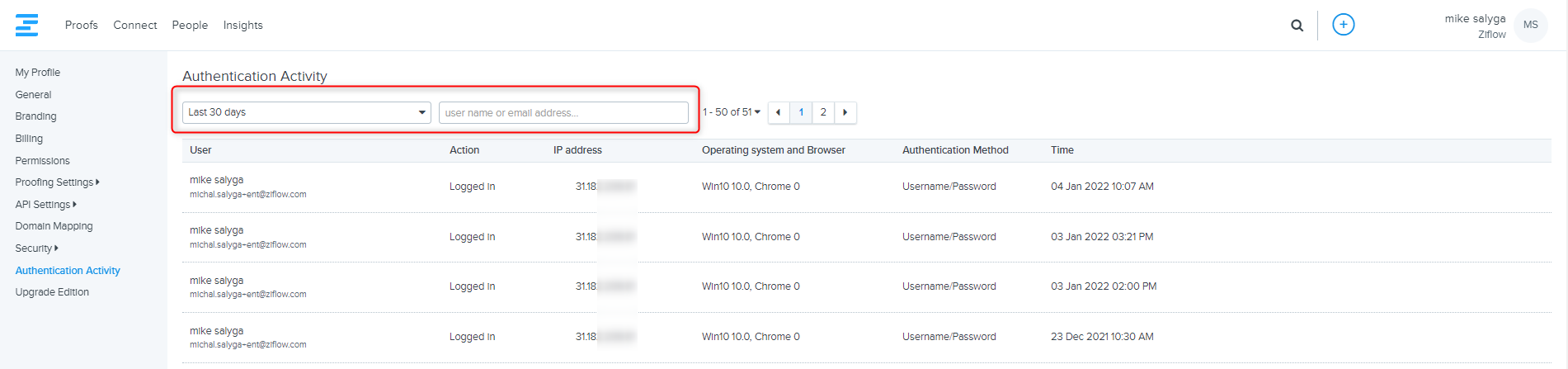
Task: Go to Branding settings
Action: pyautogui.click(x=35, y=116)
